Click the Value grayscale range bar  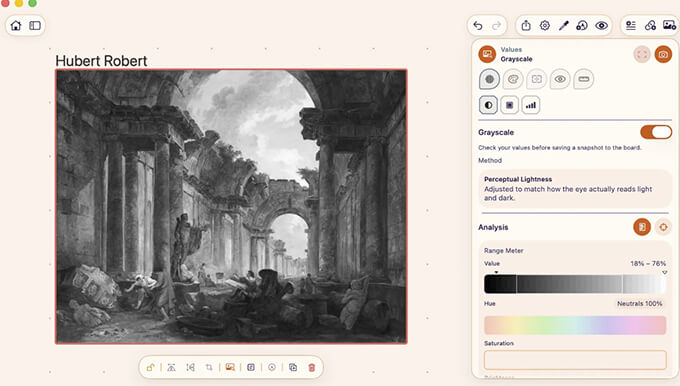point(575,284)
